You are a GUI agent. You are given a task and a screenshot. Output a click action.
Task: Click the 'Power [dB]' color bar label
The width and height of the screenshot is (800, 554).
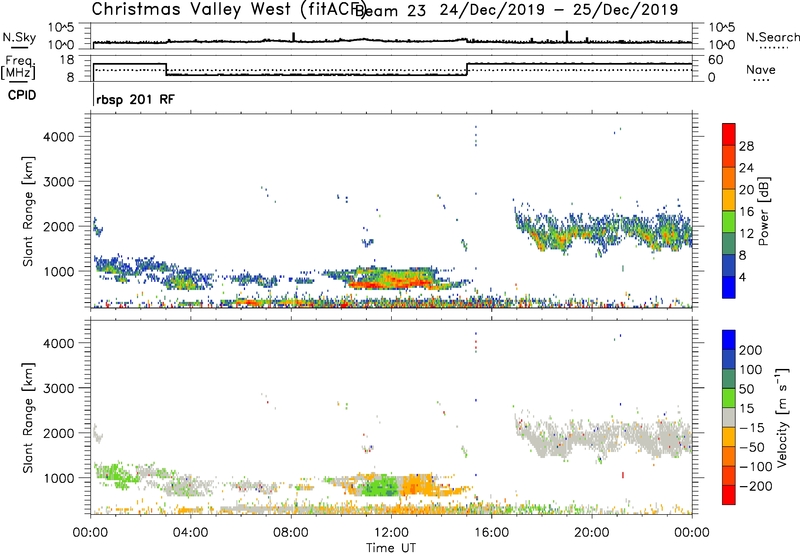click(x=764, y=211)
